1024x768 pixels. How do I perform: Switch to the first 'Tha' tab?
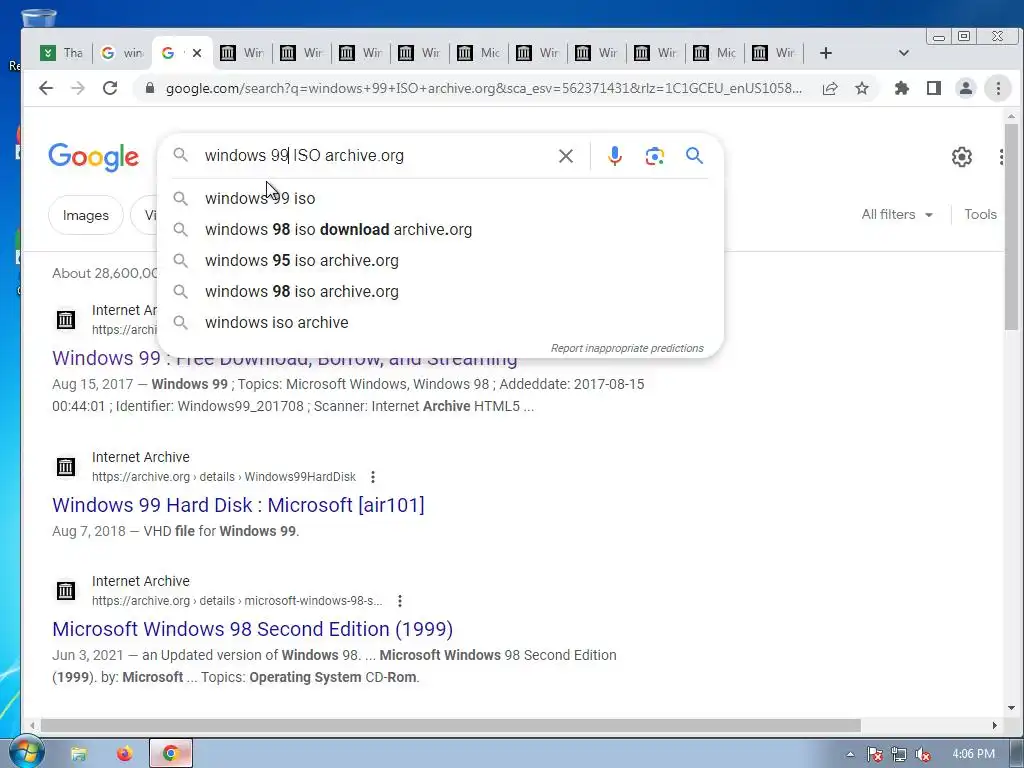pos(62,53)
